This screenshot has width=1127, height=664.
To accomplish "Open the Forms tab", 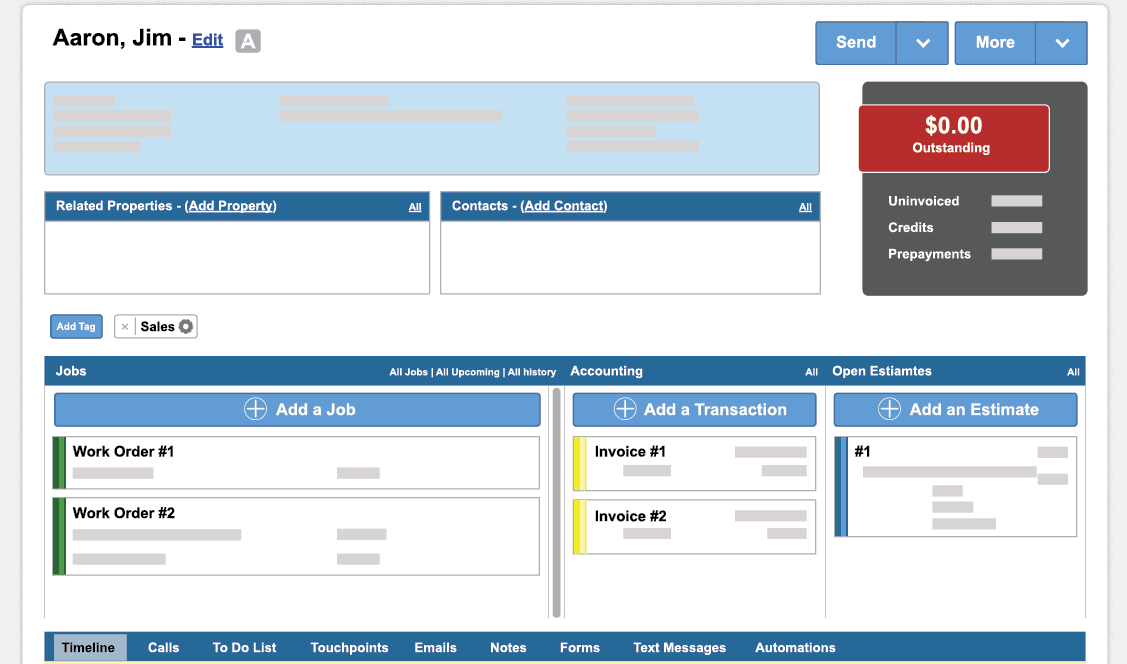I will [x=580, y=647].
